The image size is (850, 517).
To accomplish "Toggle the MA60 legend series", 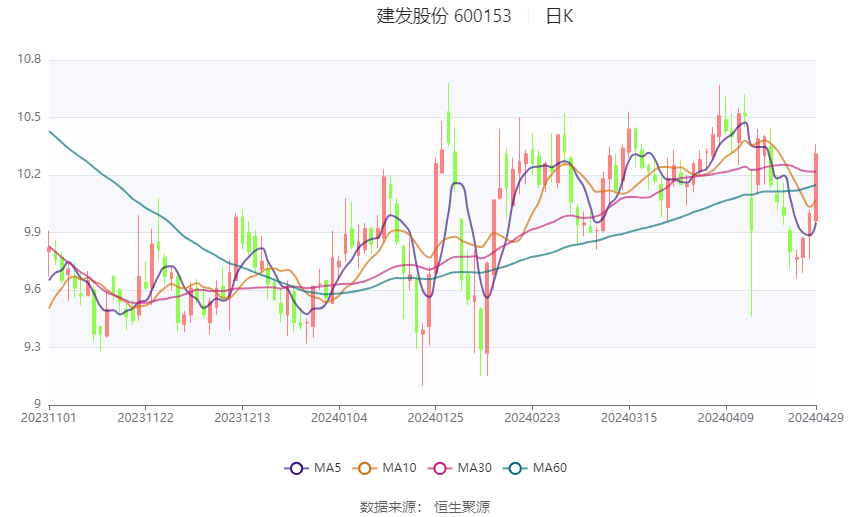I will [x=535, y=468].
